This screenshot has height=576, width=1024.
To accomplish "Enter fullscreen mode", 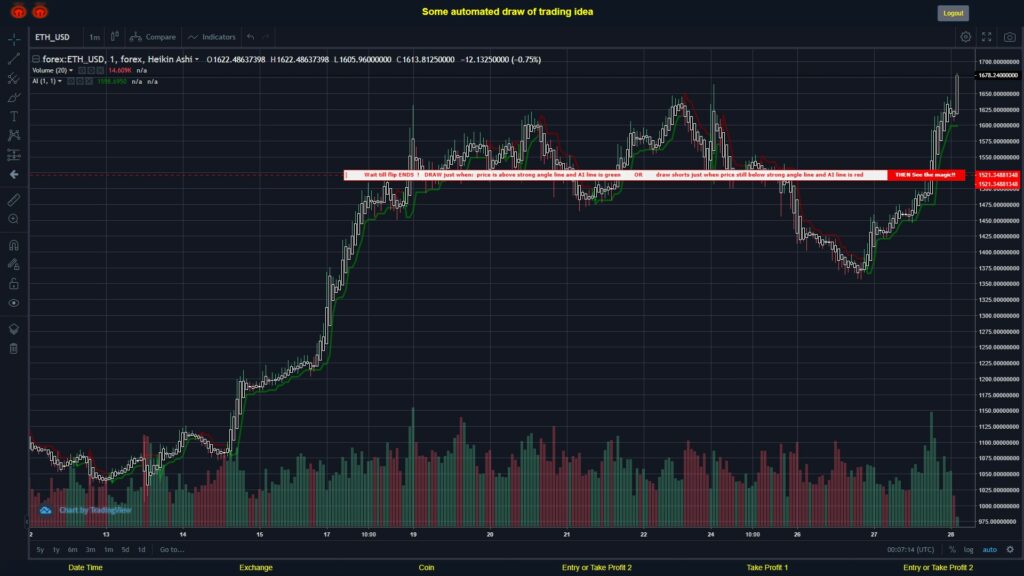I will (987, 37).
